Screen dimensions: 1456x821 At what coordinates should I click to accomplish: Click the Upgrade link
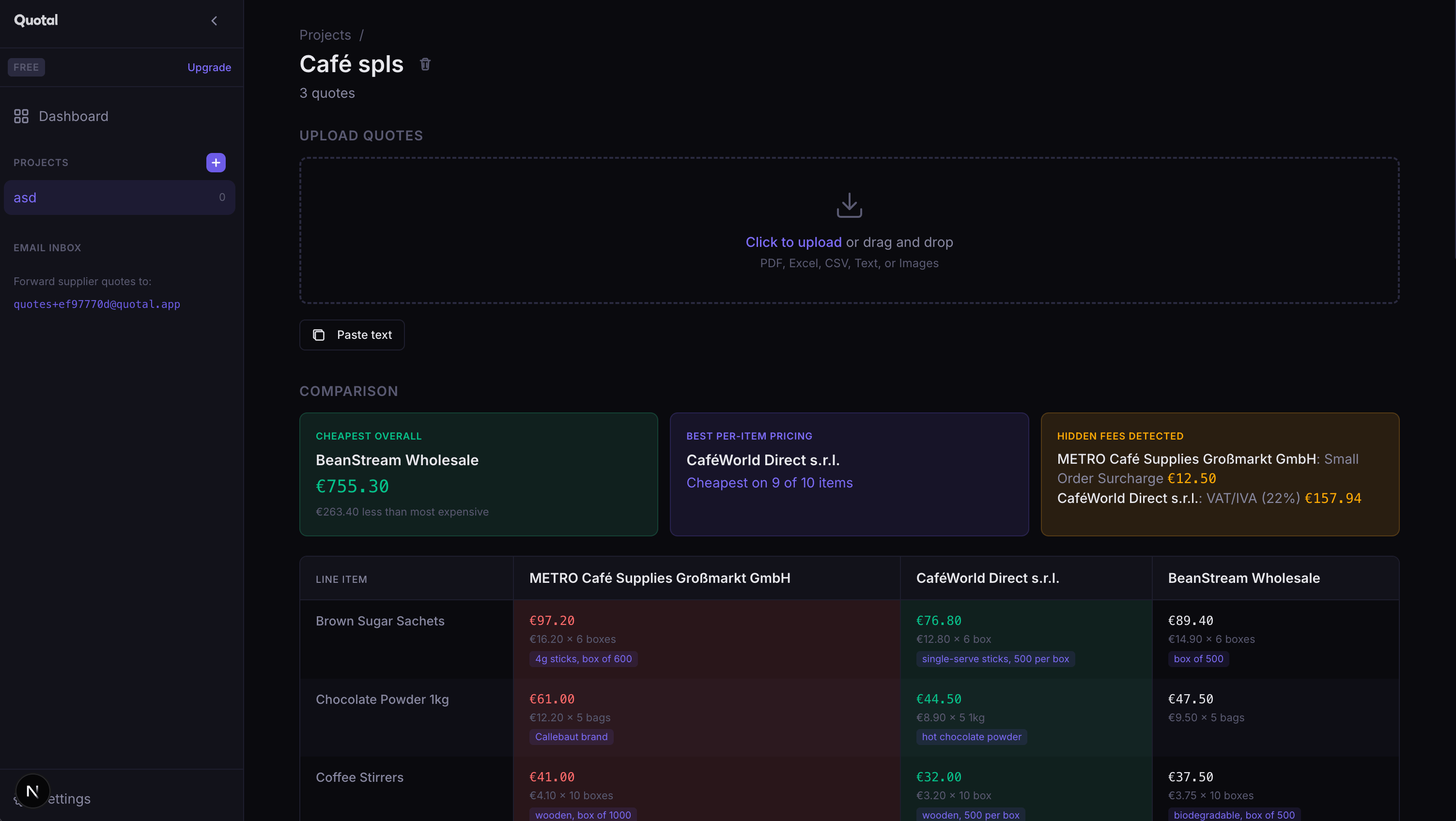209,67
